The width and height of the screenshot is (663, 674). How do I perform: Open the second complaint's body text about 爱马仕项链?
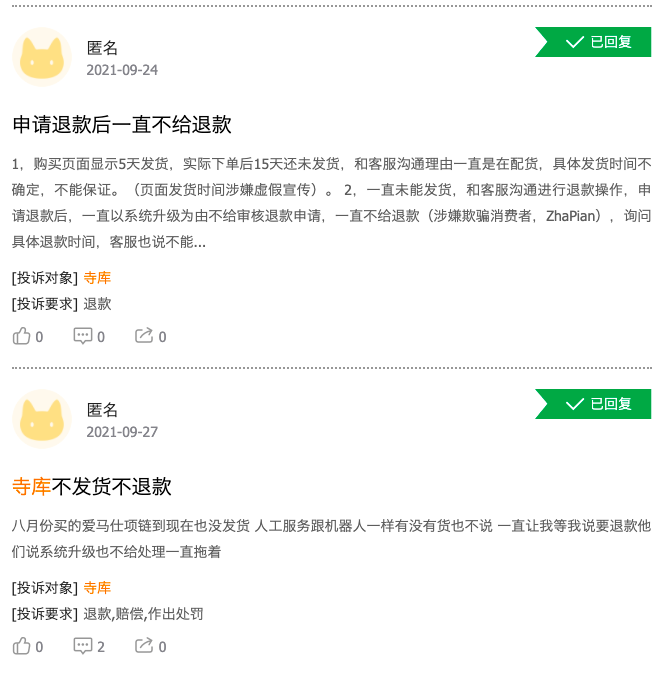click(332, 539)
